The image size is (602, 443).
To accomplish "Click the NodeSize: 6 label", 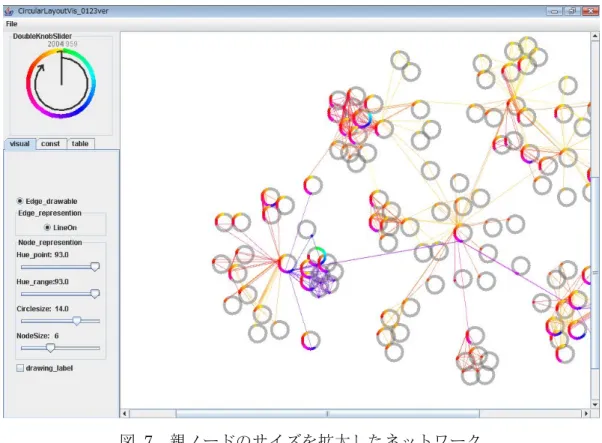I will pos(38,336).
